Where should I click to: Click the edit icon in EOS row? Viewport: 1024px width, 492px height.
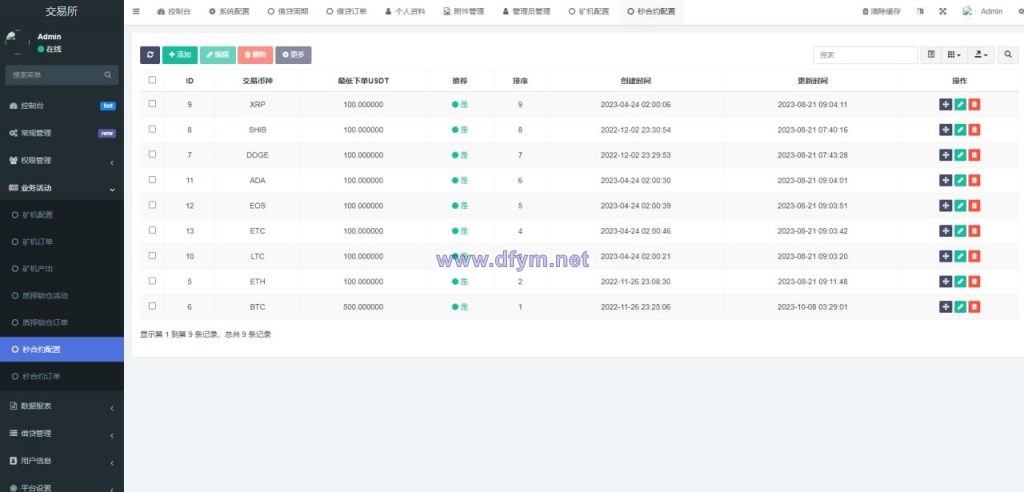(x=959, y=205)
